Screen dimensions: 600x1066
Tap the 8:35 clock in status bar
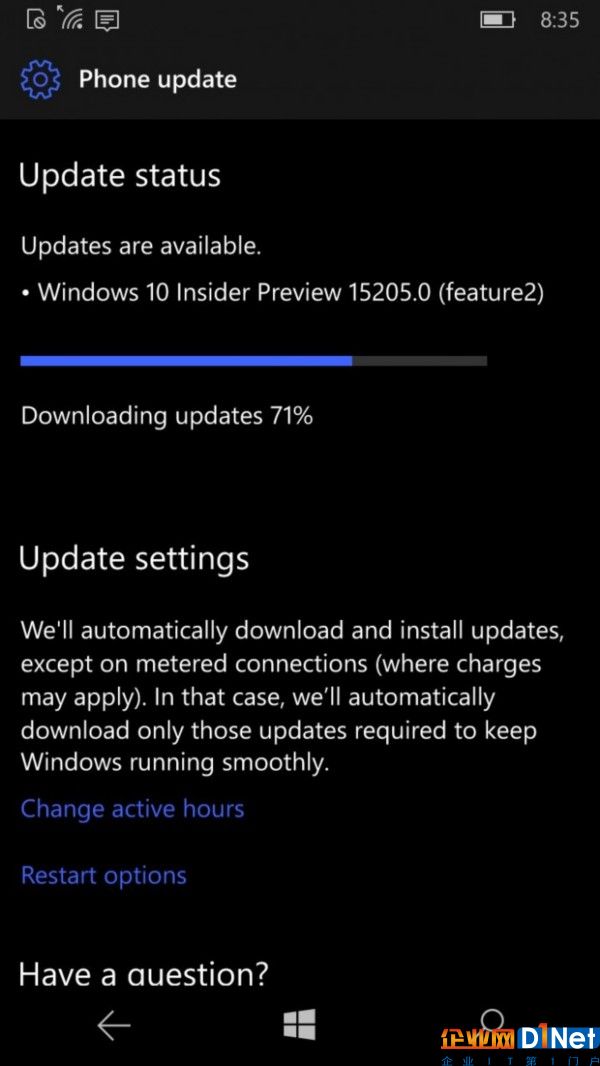tap(560, 20)
